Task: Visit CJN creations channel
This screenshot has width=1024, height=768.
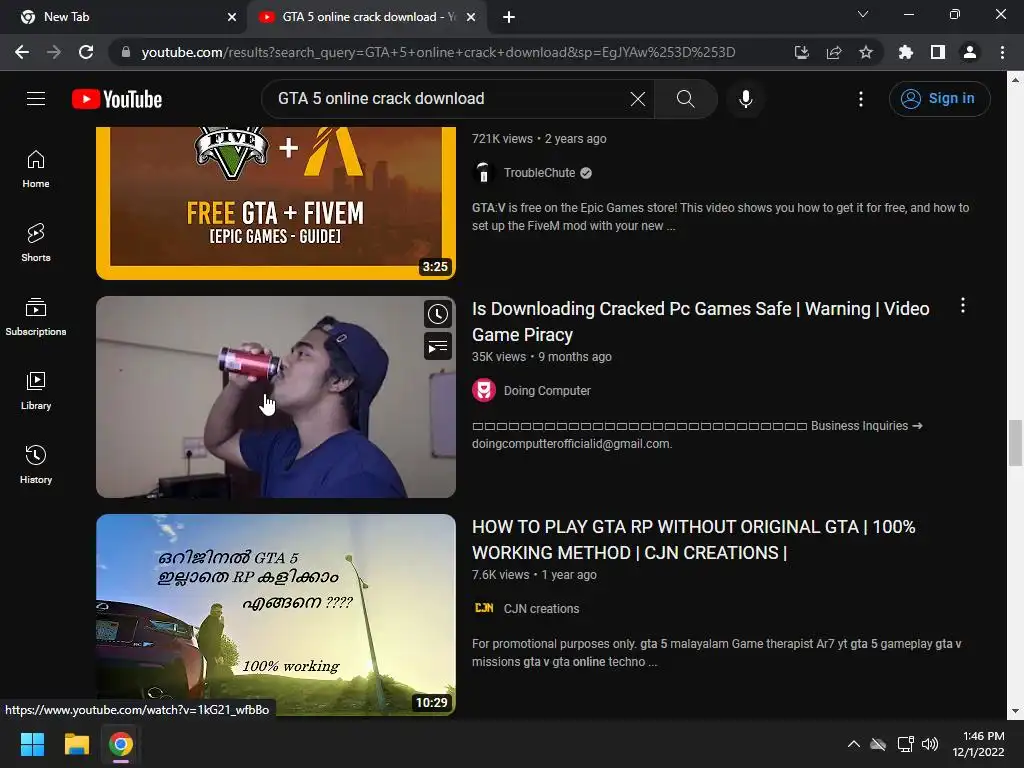Action: click(541, 609)
